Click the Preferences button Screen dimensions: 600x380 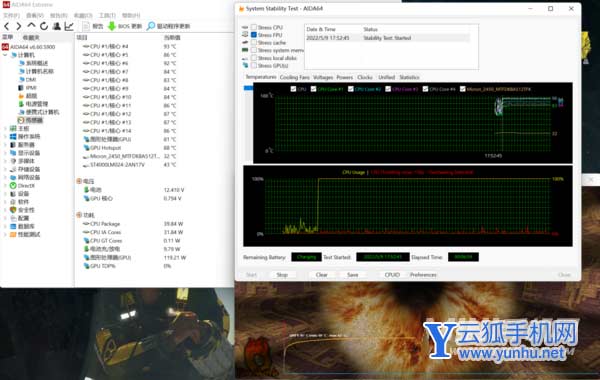tap(423, 275)
